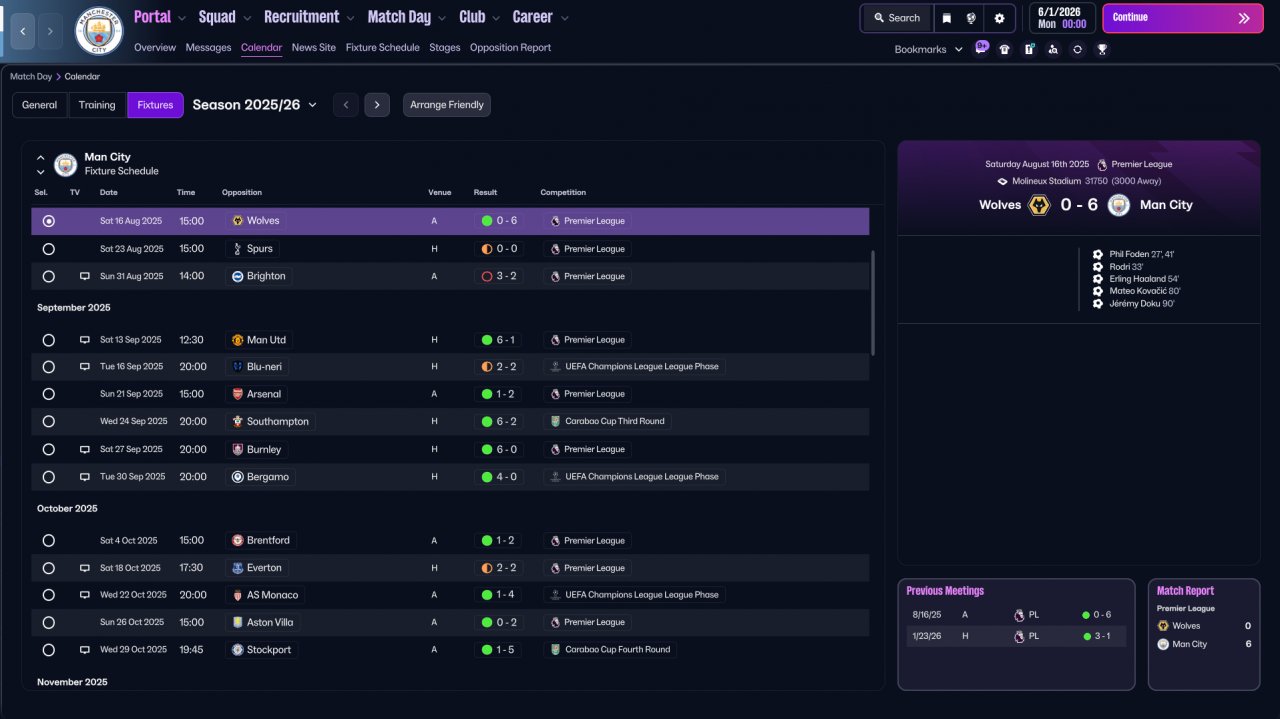The width and height of the screenshot is (1280, 719).
Task: Select the Stockport fixture radio button
Action: 49,650
